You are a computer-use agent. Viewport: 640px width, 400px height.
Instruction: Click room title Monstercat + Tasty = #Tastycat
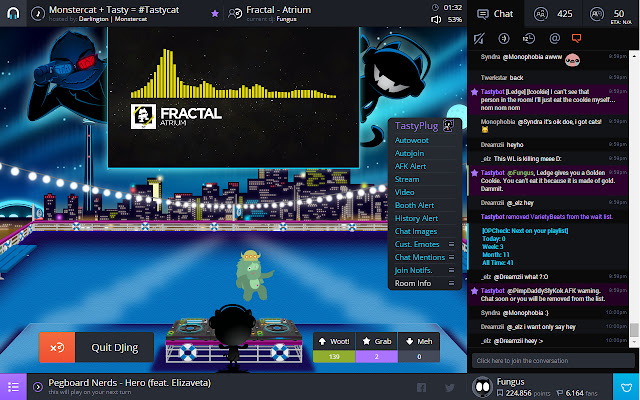114,10
